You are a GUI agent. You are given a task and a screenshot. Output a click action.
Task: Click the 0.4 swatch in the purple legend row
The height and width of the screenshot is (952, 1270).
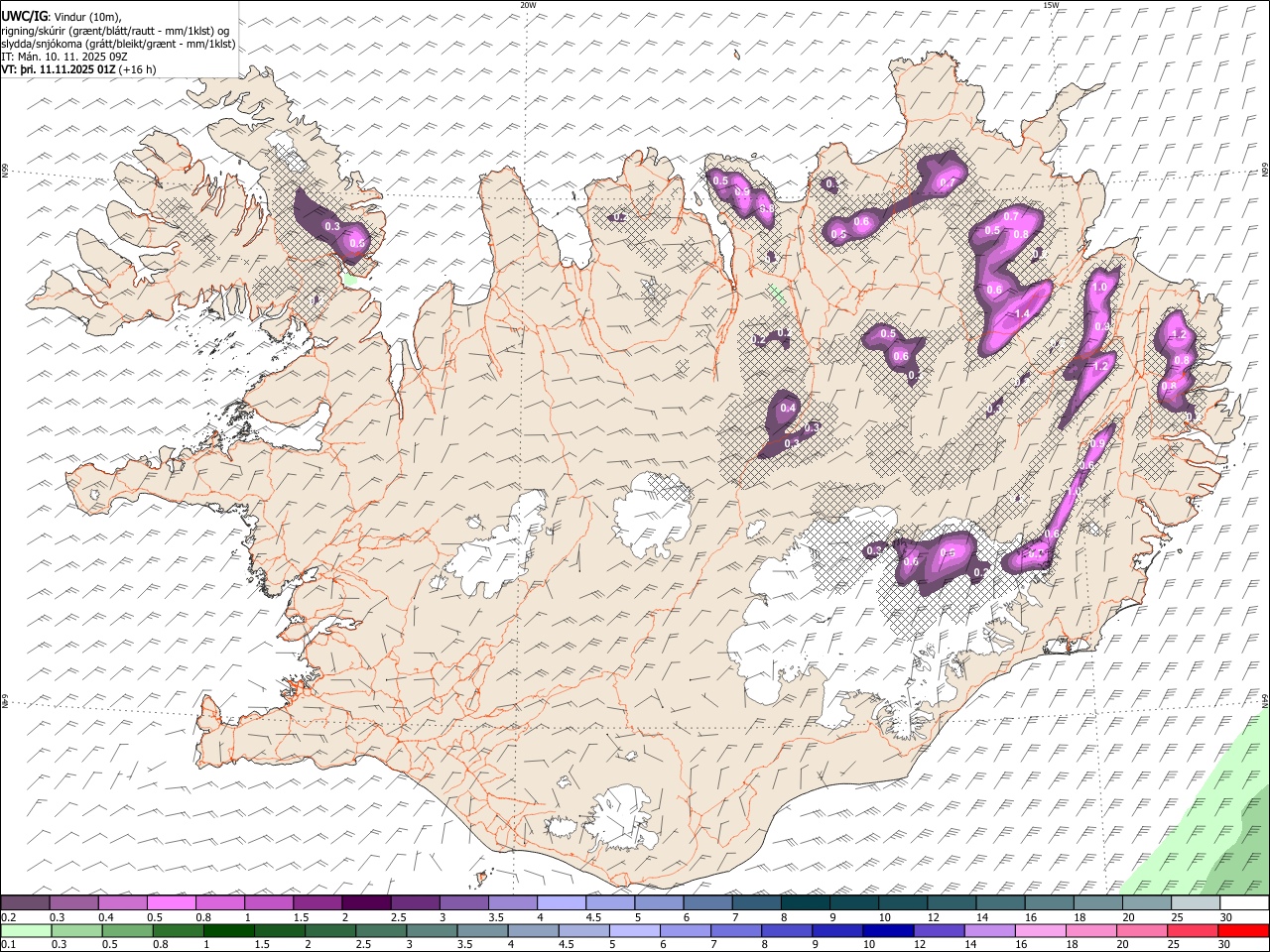tap(122, 903)
